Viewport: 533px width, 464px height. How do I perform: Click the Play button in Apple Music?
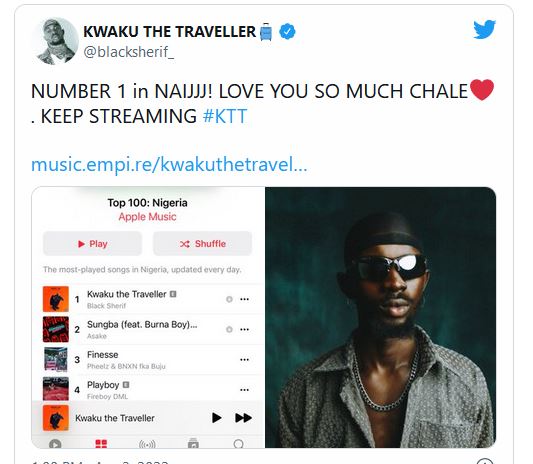point(92,244)
